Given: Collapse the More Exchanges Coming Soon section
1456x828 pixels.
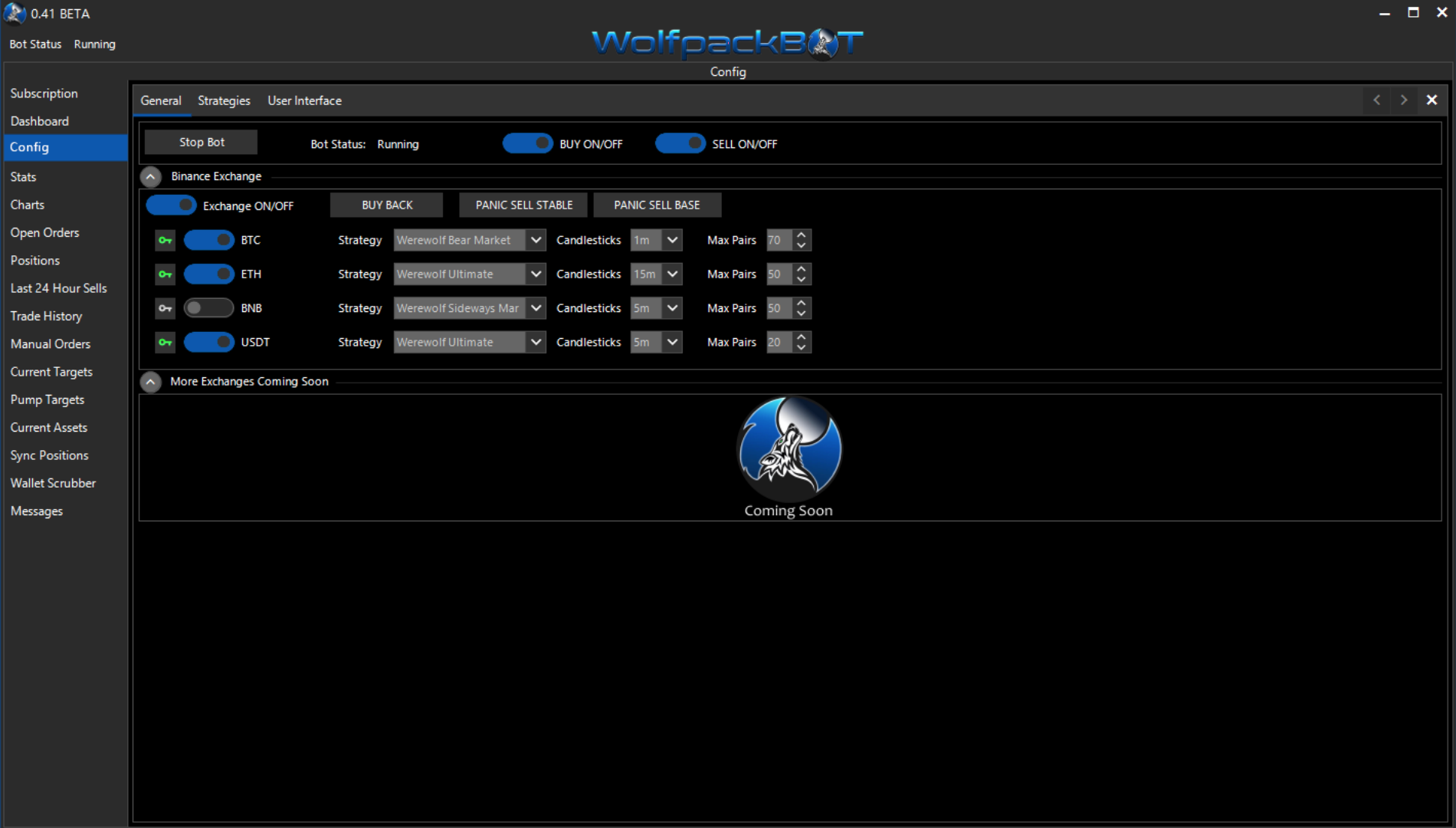Looking at the screenshot, I should tap(151, 382).
